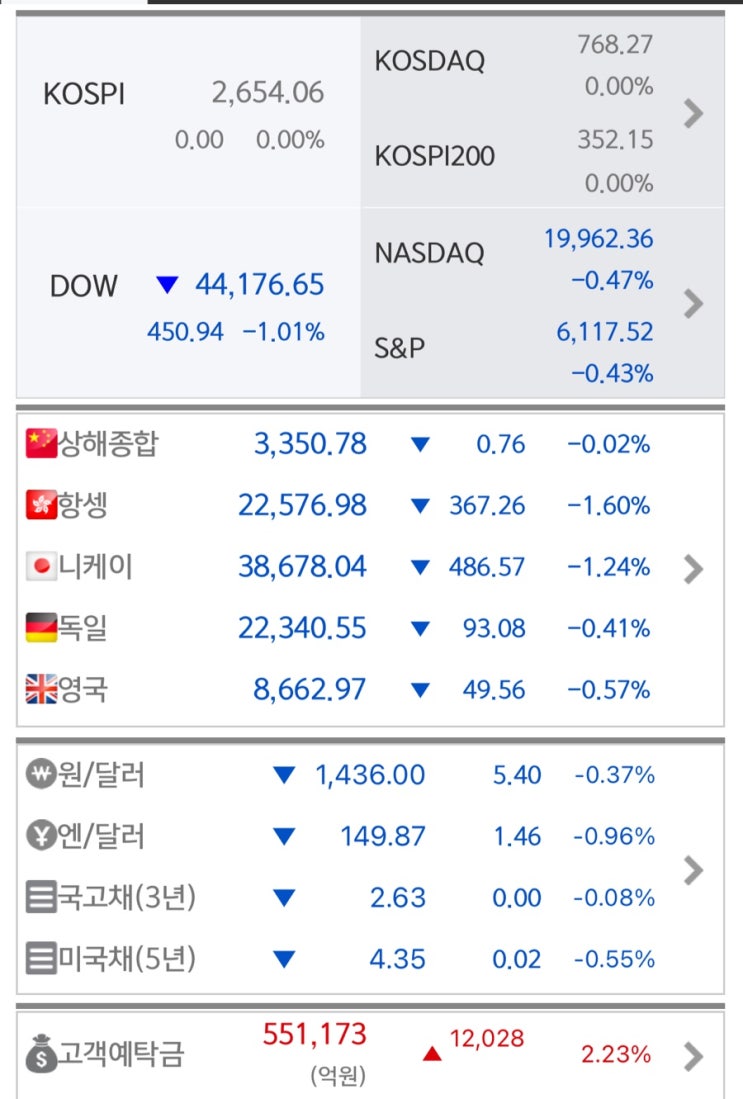This screenshot has height=1099, width=743.
Task: Expand the exchange rates and bonds chevron
Action: pos(693,870)
